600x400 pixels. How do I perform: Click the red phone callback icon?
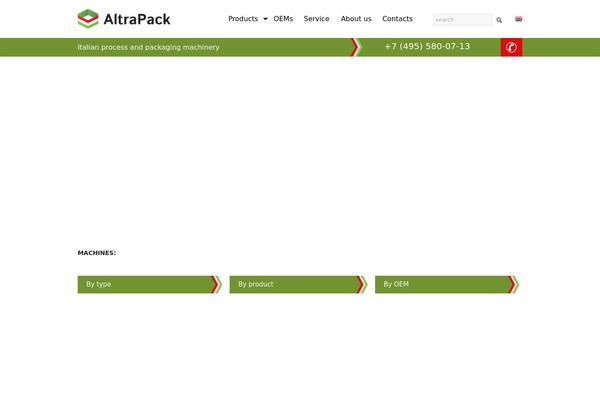[x=511, y=47]
